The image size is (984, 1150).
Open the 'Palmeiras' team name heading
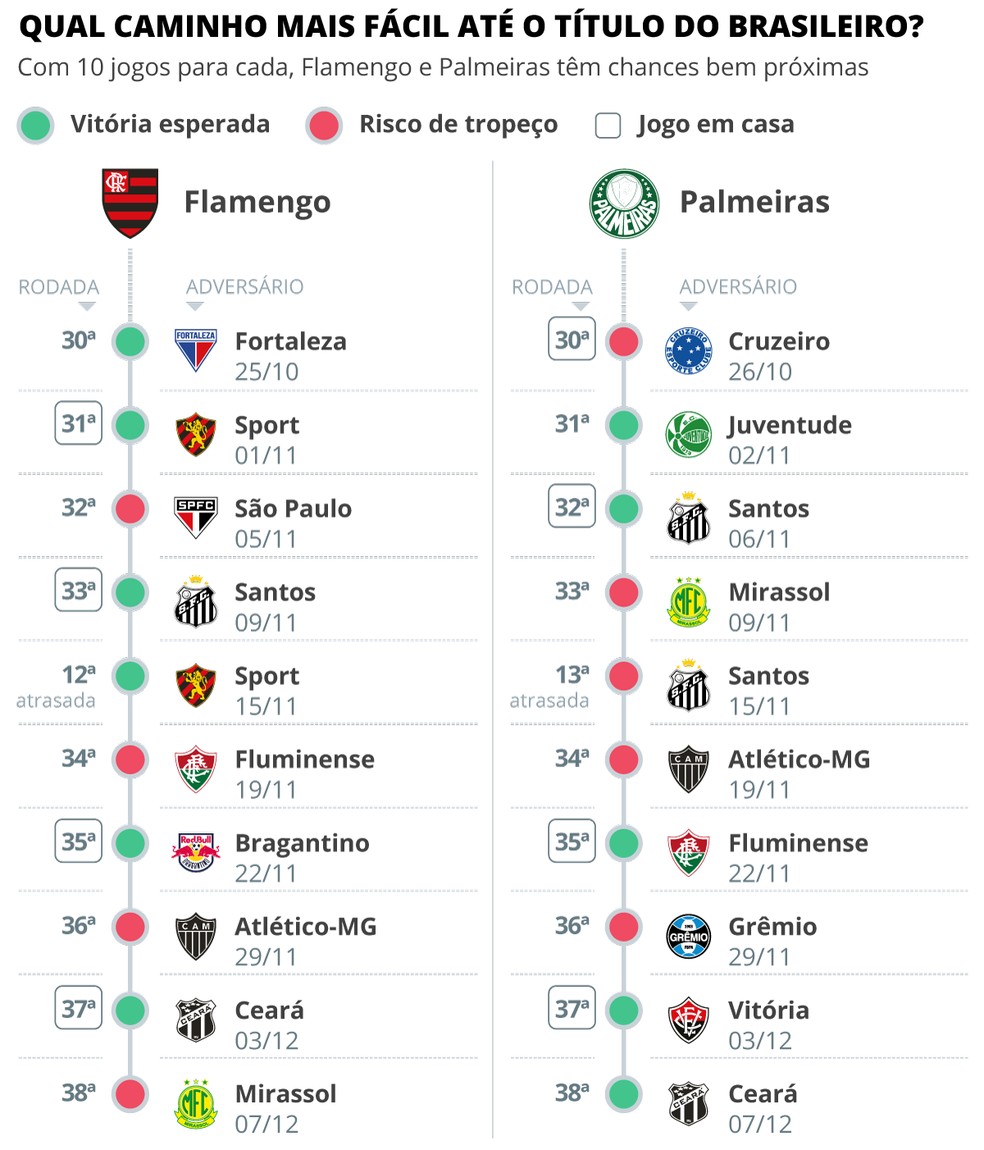tap(754, 202)
